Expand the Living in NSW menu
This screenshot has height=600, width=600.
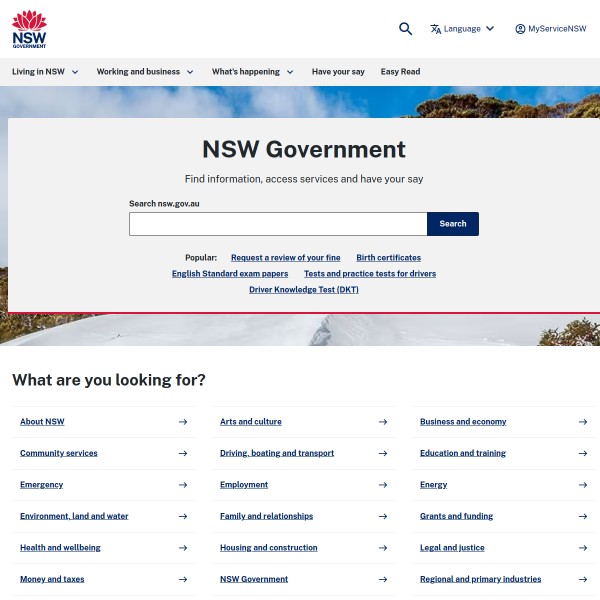[45, 72]
